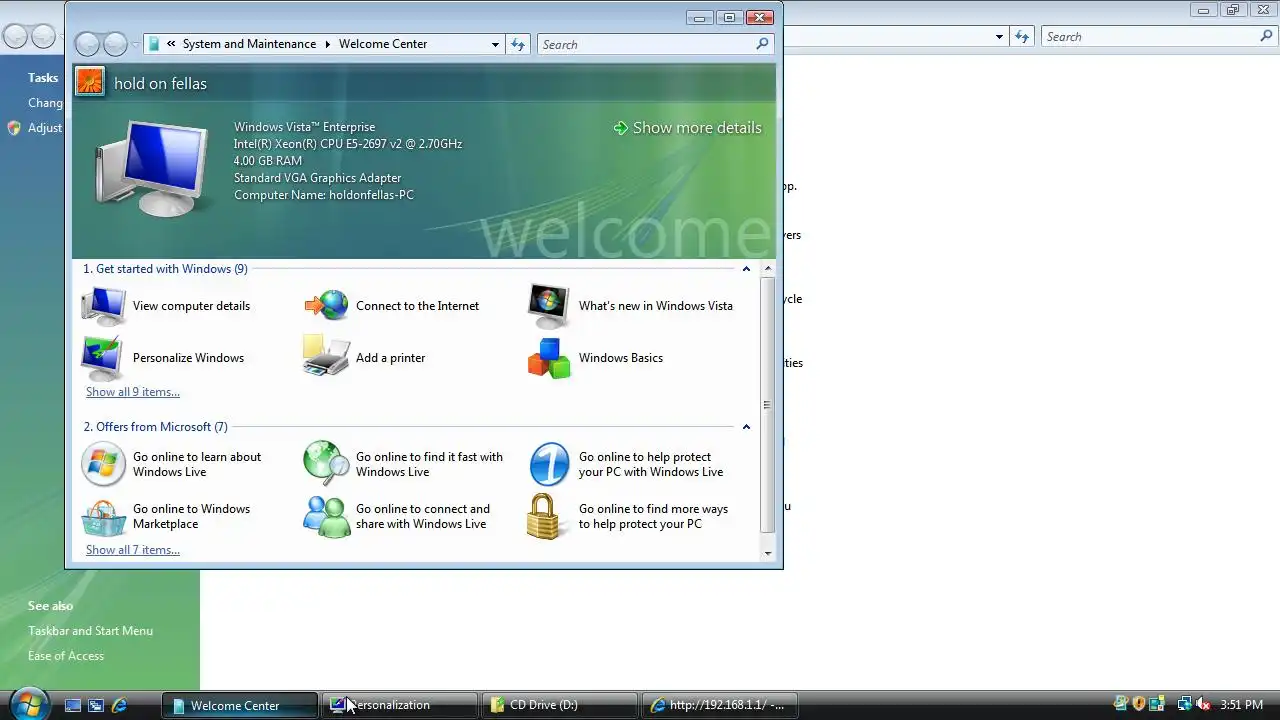Open What's new in Windows Vista icon

548,306
